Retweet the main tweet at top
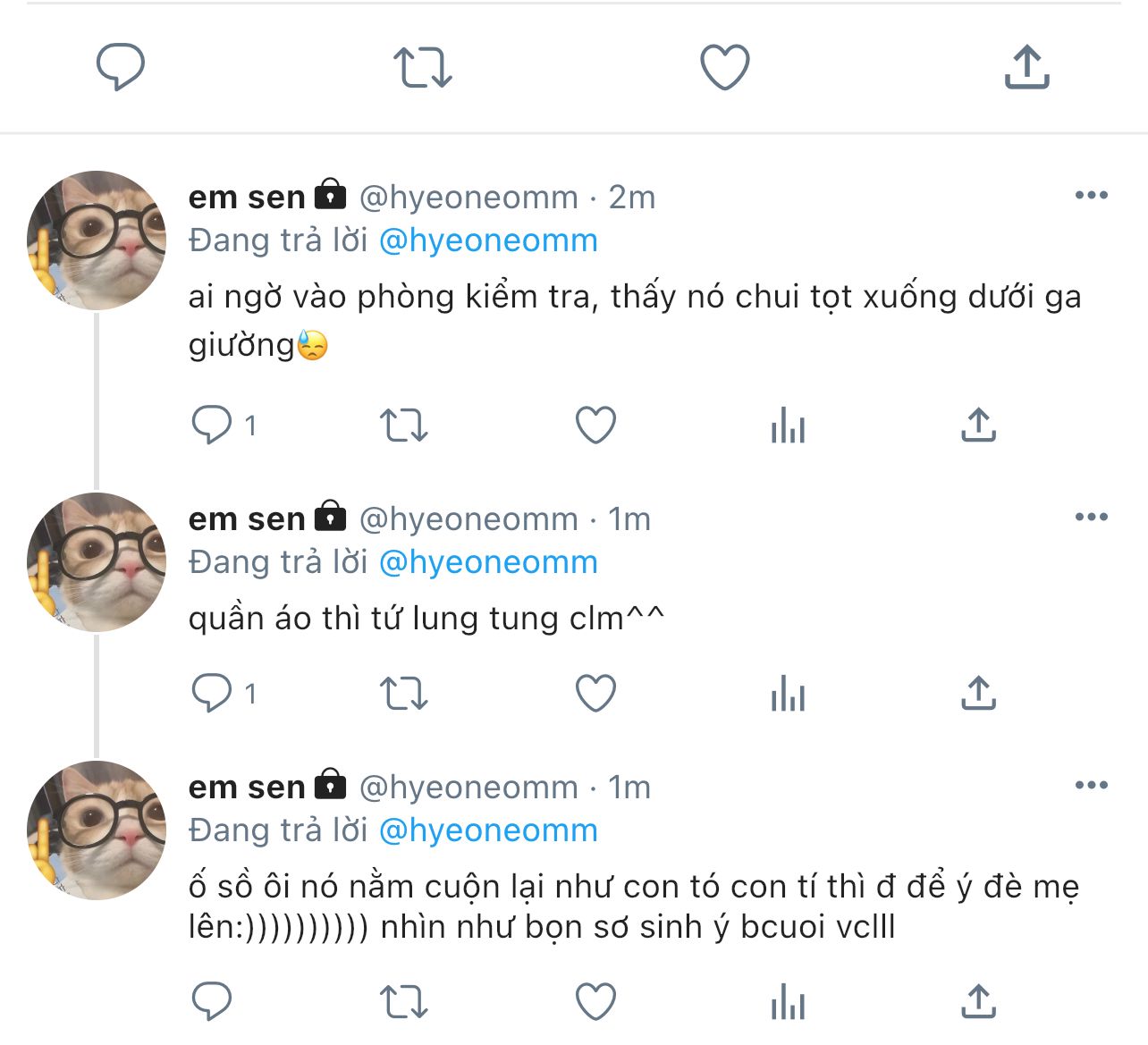 423,68
